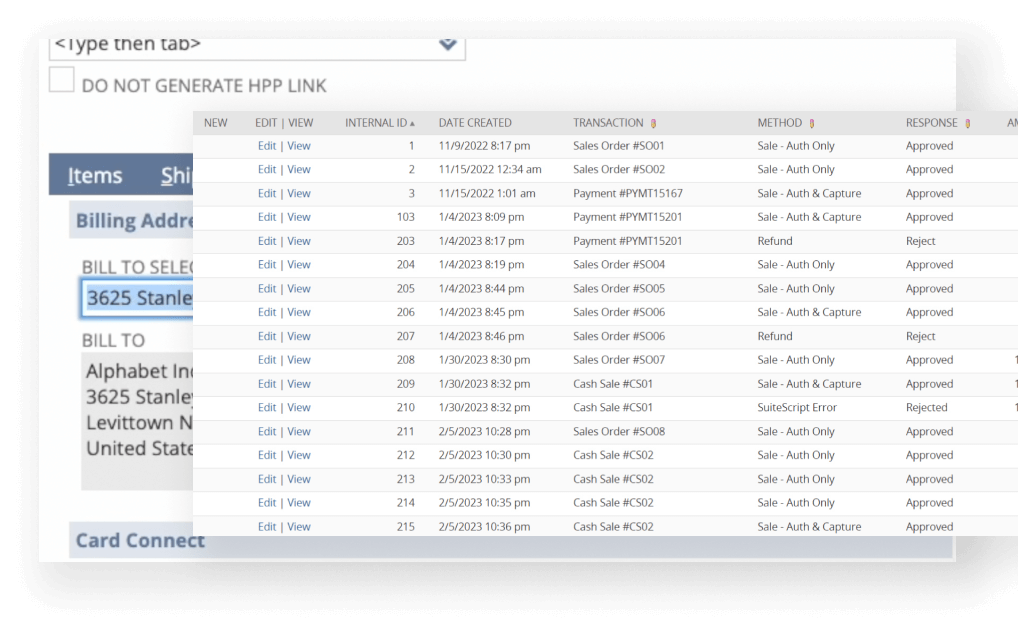This screenshot has width=1018, height=631.
Task: Sort by the DATE CREATED column header
Action: point(475,123)
